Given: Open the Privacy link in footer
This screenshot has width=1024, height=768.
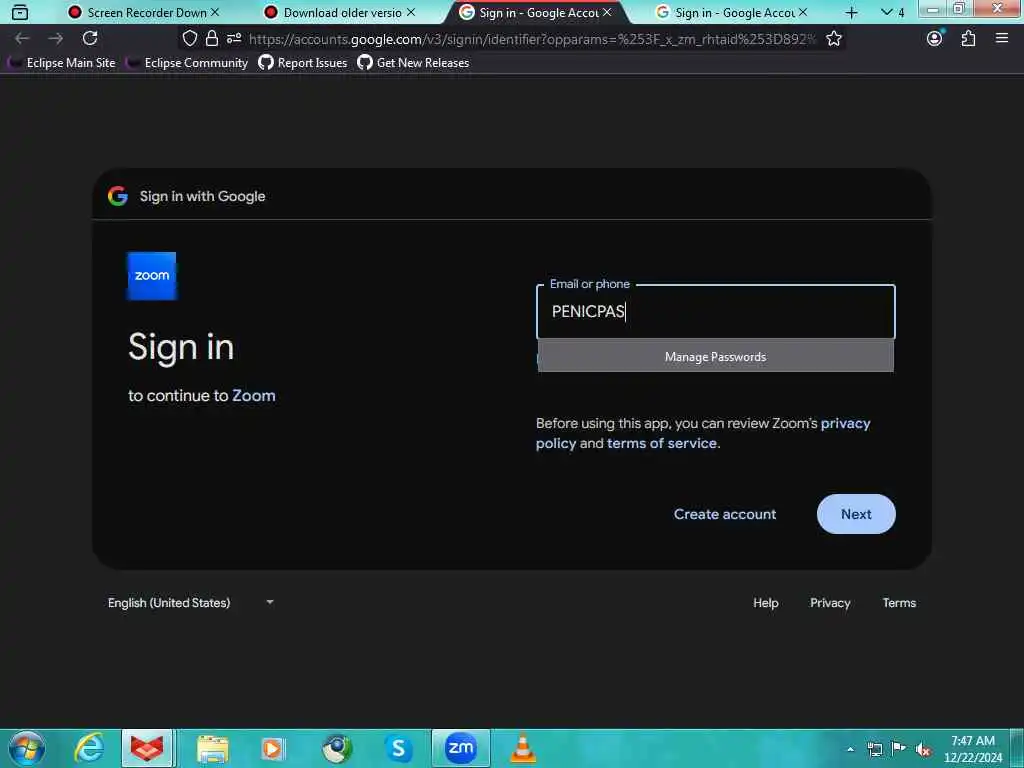Looking at the screenshot, I should (830, 603).
